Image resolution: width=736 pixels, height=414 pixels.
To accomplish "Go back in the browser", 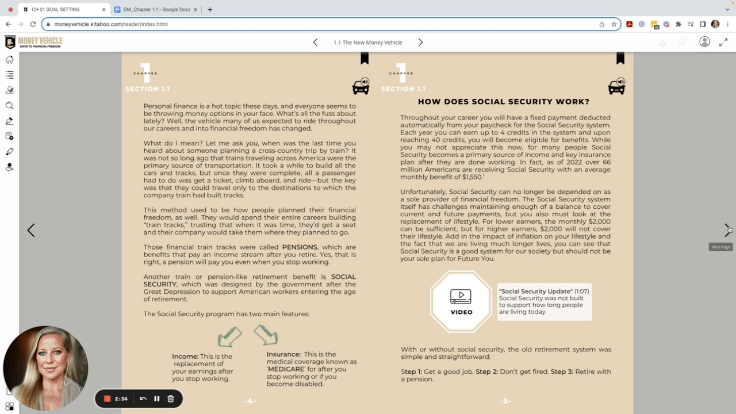I will click(x=8, y=24).
